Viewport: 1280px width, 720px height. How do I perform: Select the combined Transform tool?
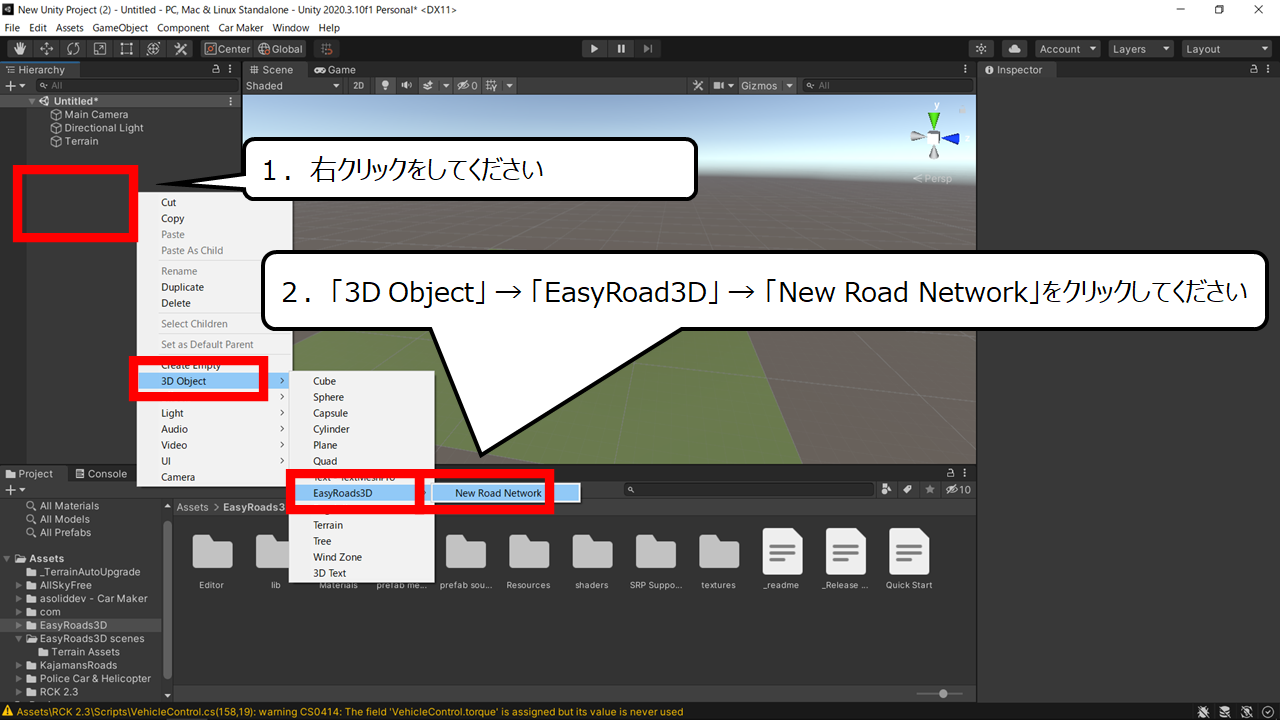pos(153,49)
